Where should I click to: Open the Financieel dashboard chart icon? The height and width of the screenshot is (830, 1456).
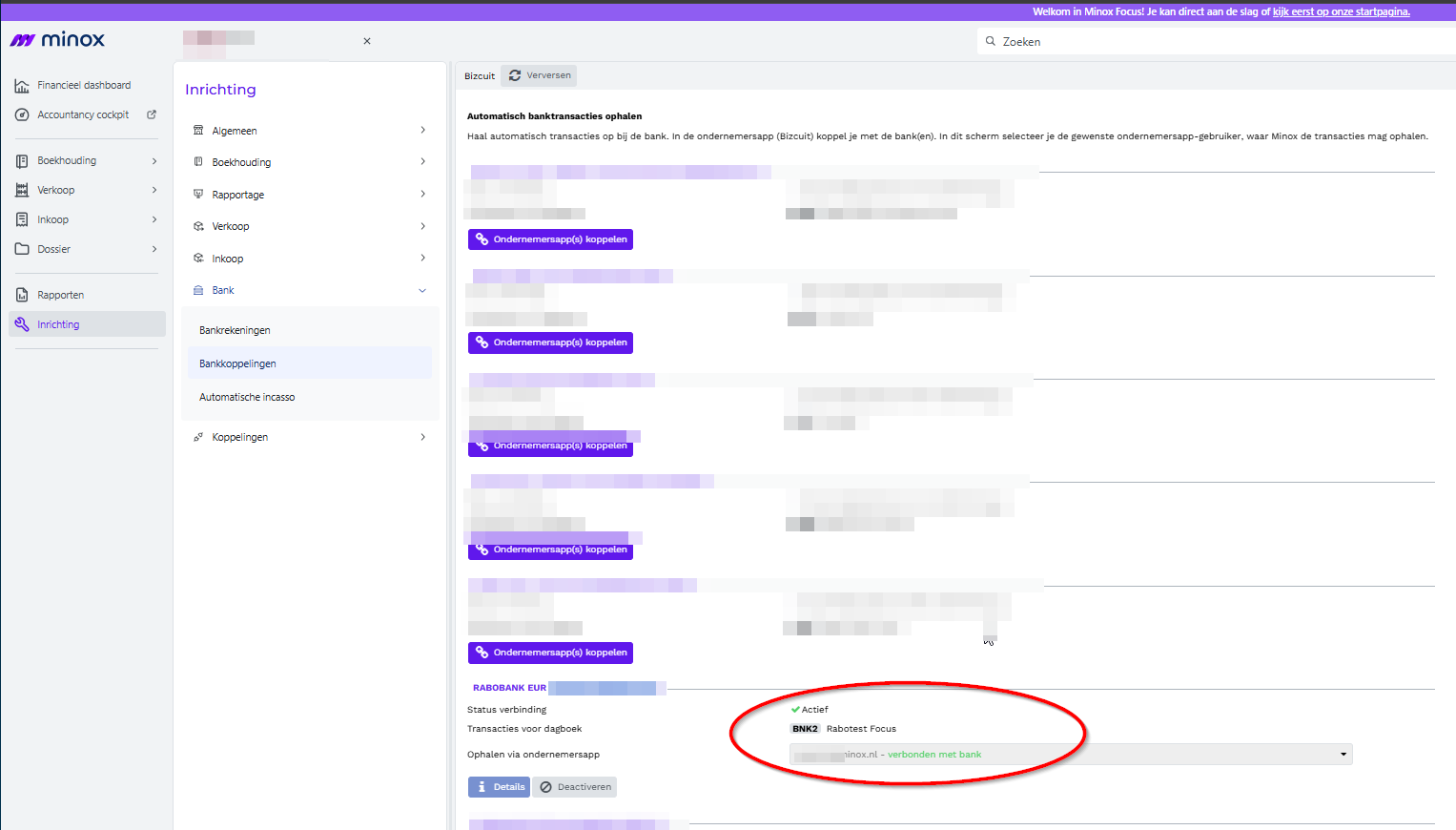coord(22,86)
